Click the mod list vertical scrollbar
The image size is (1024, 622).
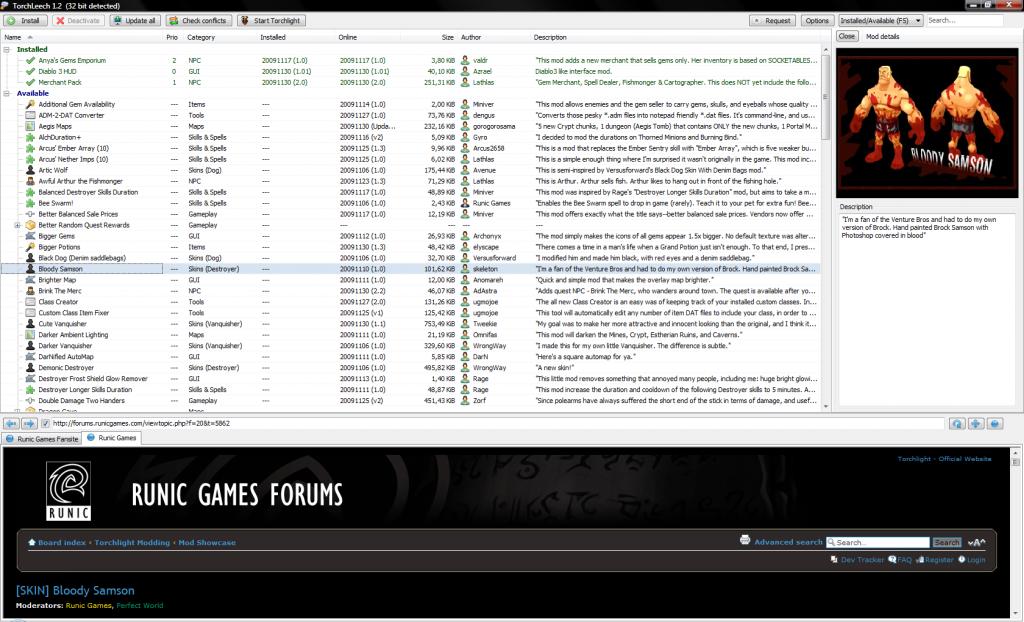[x=825, y=227]
